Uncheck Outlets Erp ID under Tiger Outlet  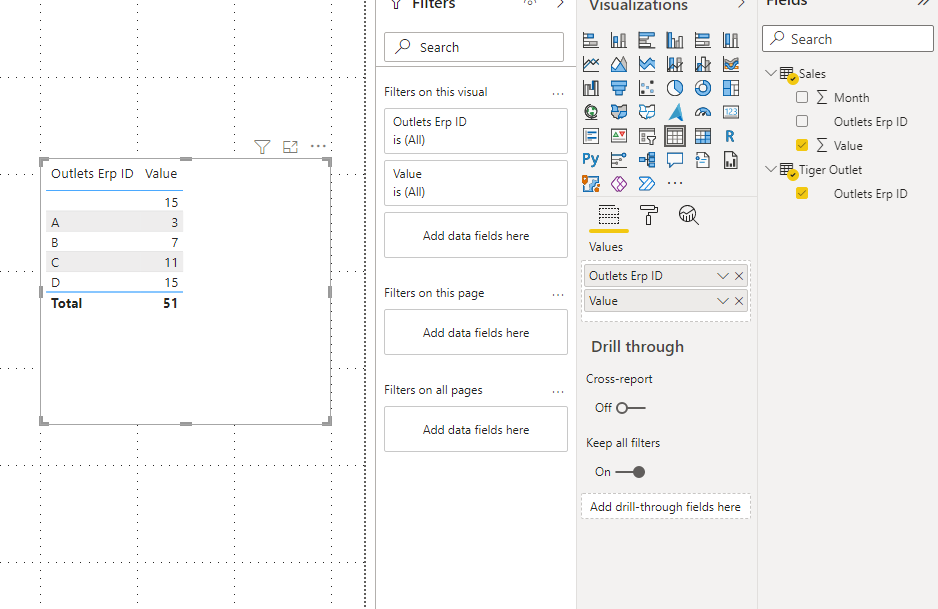tap(802, 193)
